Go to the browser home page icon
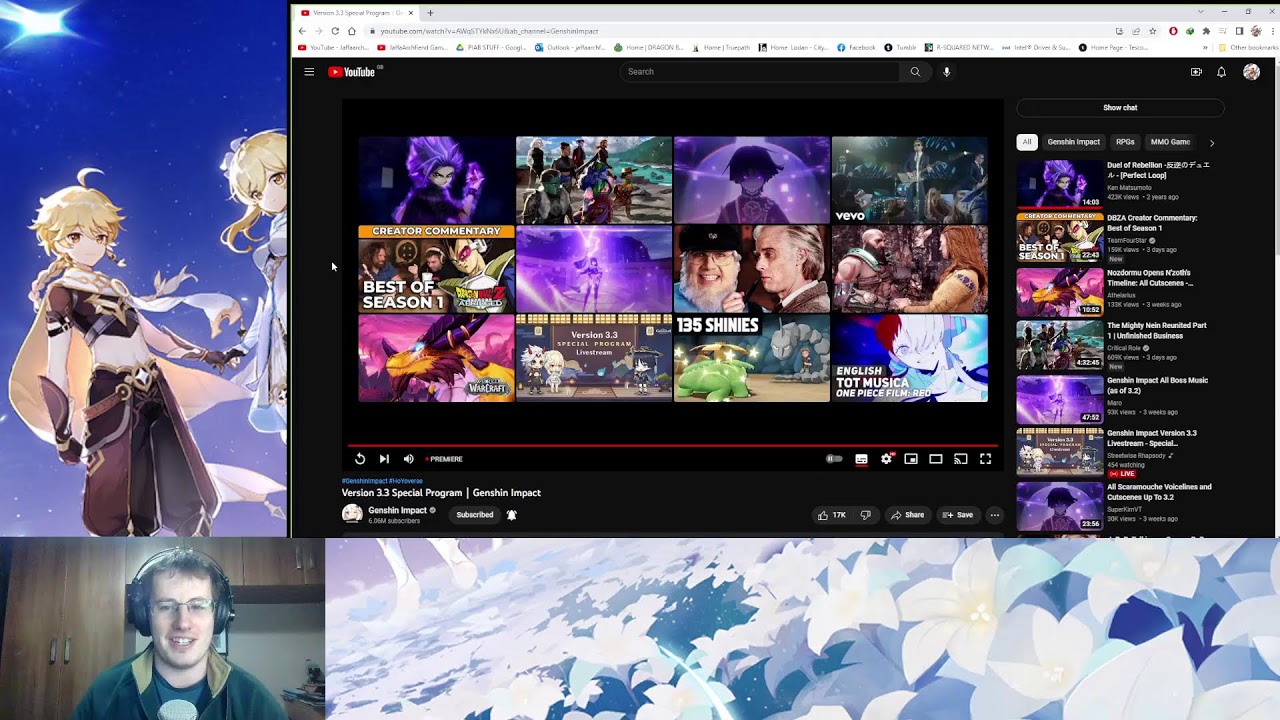Viewport: 1280px width, 720px height. (x=351, y=31)
